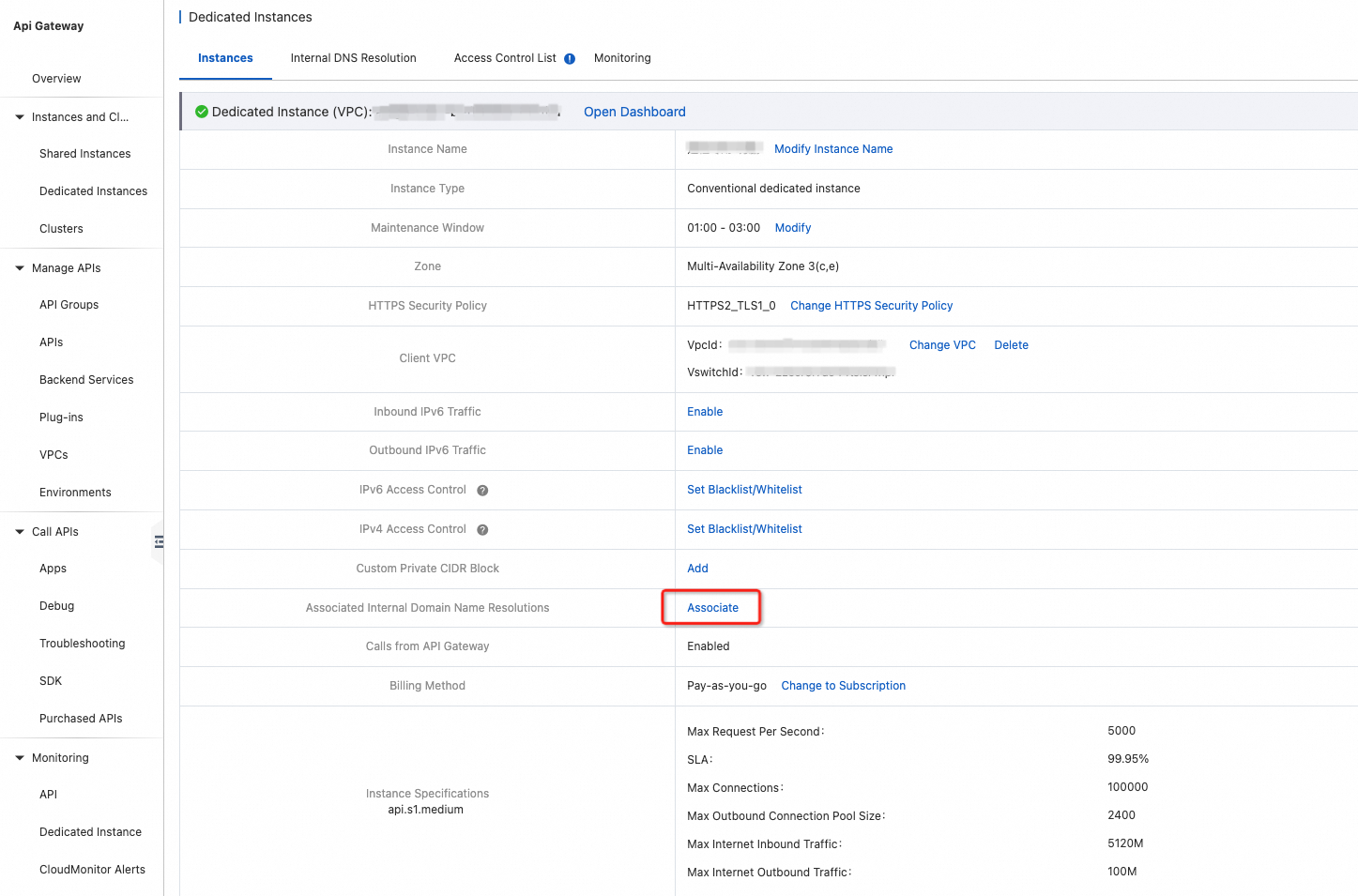
Task: Collapse the Monitoring sidebar section arrow
Action: (20, 758)
